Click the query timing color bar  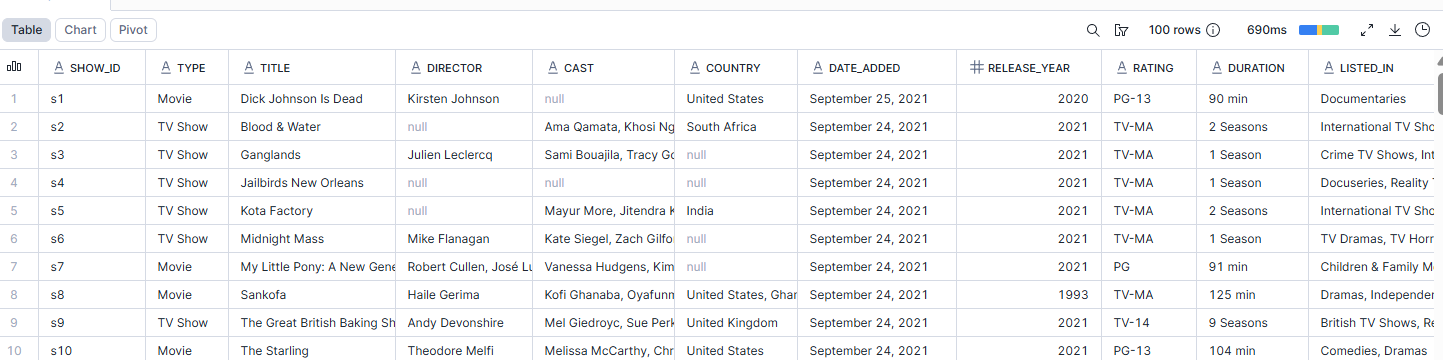click(1319, 30)
